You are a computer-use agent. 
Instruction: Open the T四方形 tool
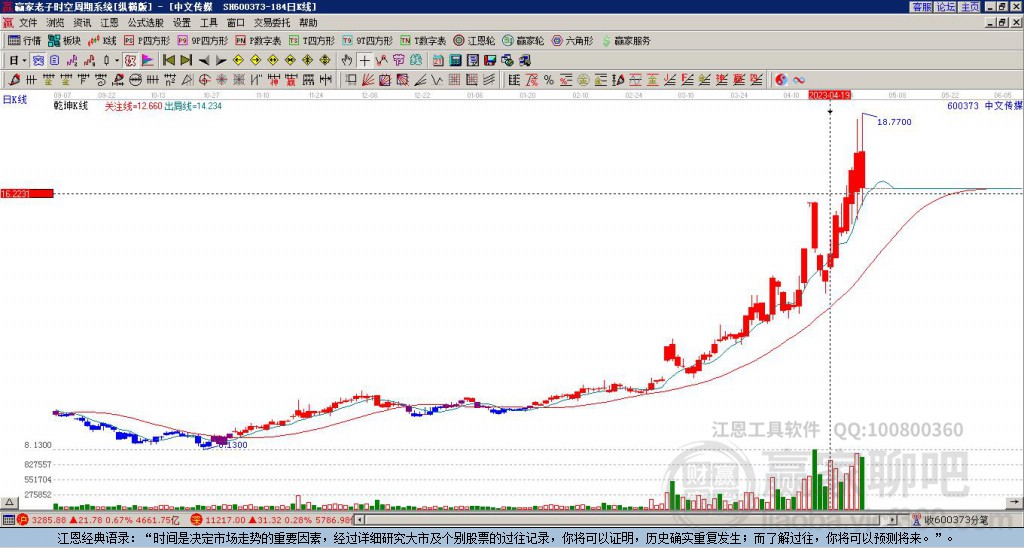(x=312, y=40)
